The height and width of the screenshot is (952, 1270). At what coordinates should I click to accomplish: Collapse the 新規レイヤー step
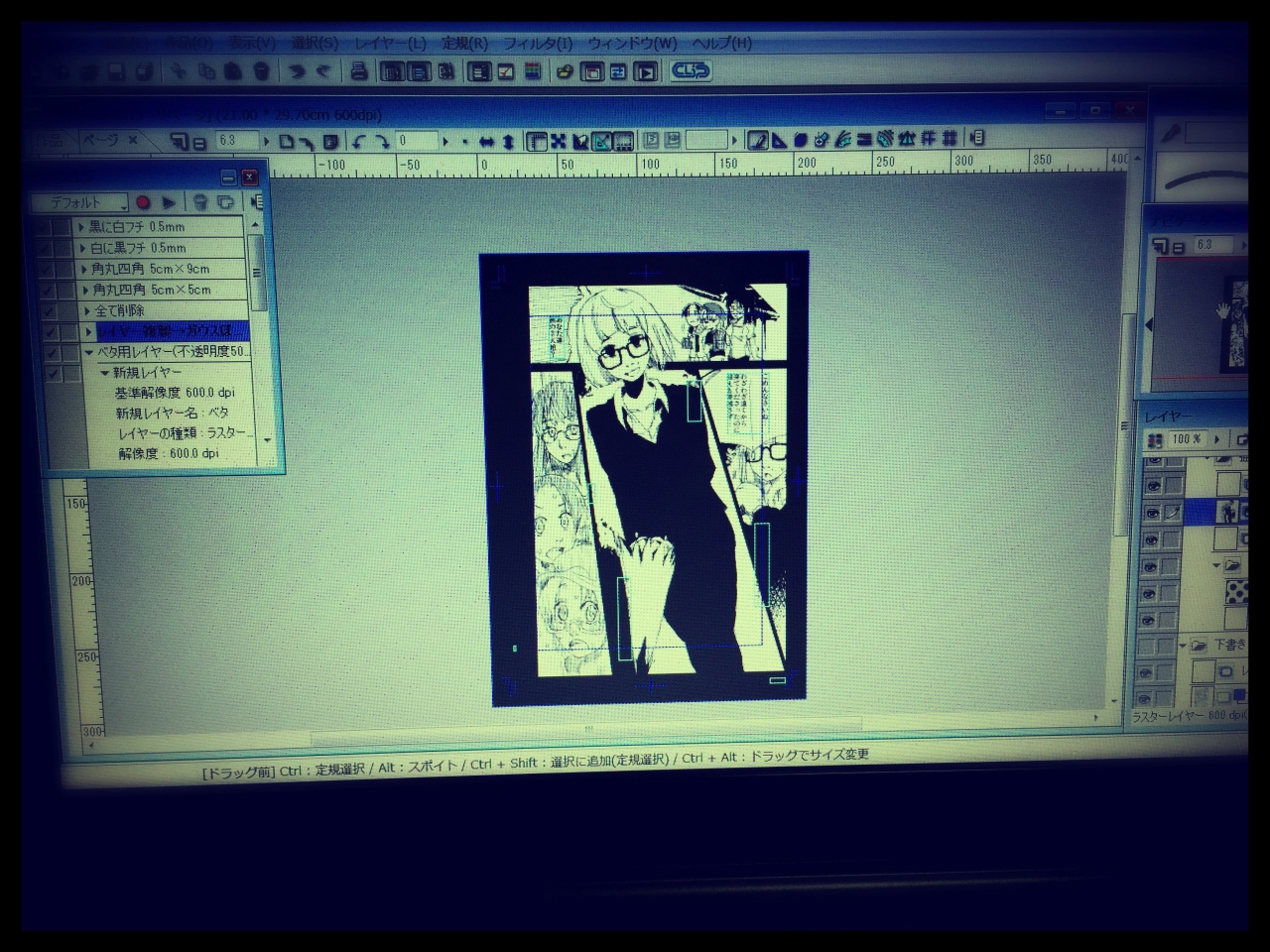tap(105, 373)
